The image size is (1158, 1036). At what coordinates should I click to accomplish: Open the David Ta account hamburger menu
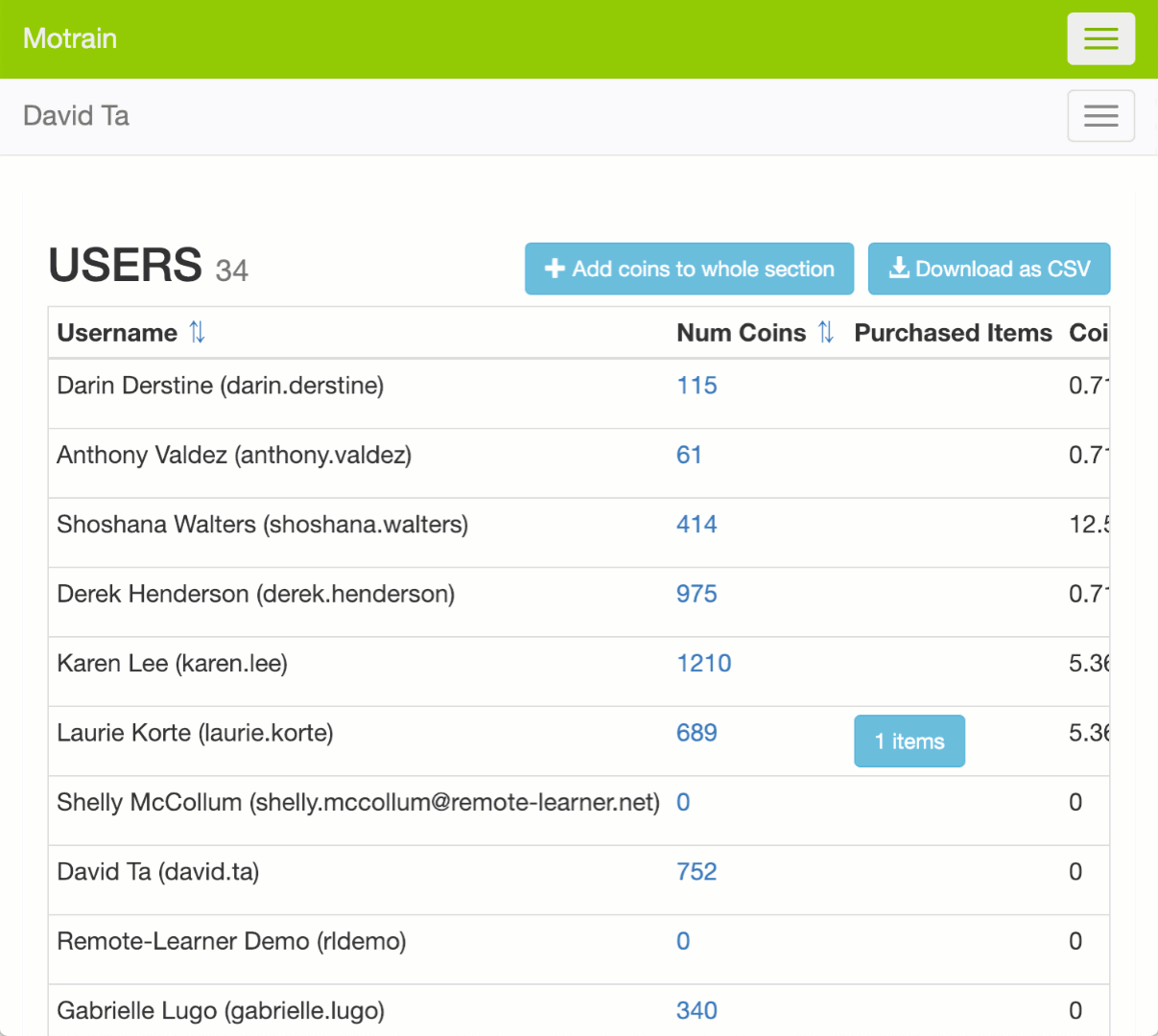point(1100,115)
